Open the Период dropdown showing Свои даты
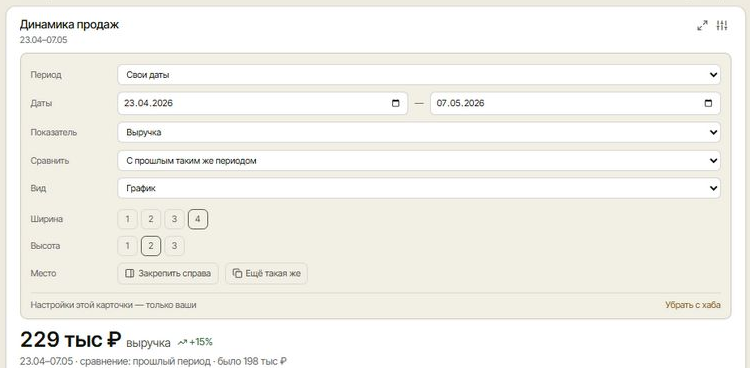 419,75
